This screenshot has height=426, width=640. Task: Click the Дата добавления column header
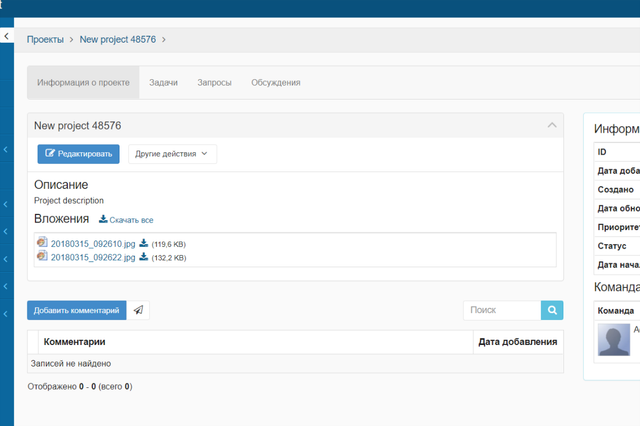518,342
